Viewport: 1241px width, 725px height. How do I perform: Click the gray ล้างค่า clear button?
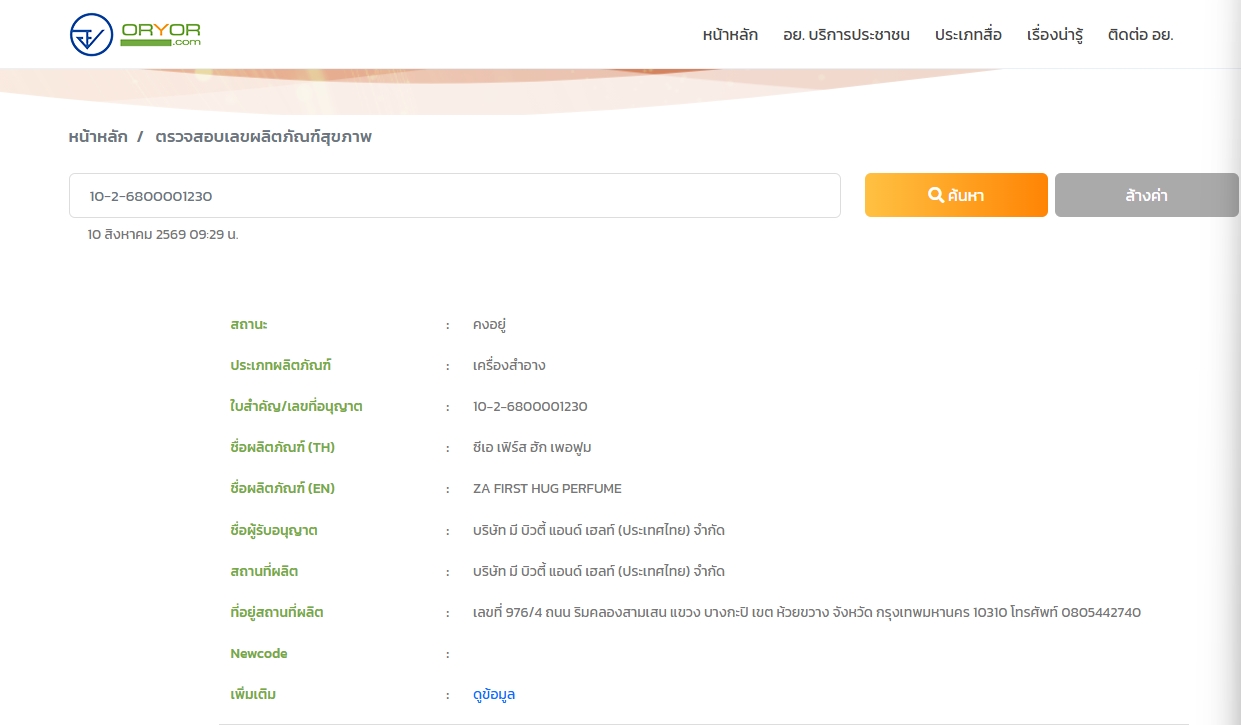pos(1146,195)
